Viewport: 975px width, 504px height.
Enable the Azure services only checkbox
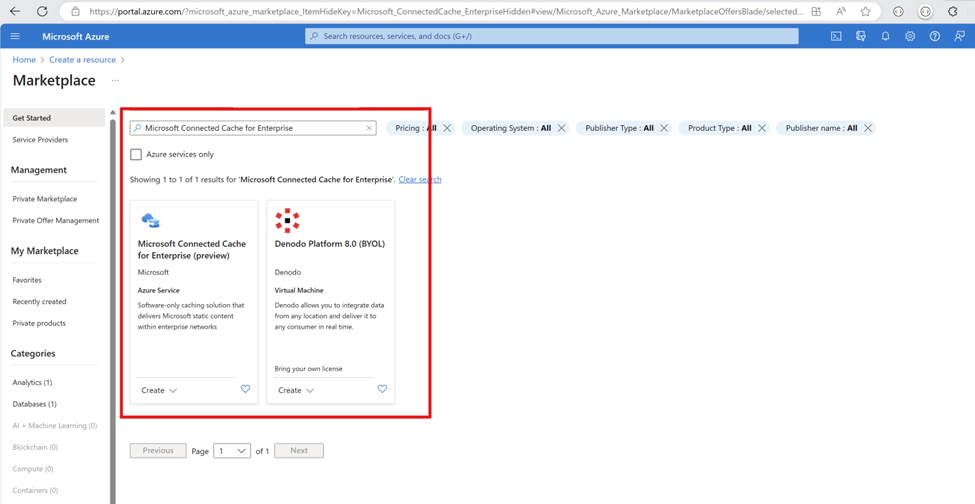[x=136, y=155]
